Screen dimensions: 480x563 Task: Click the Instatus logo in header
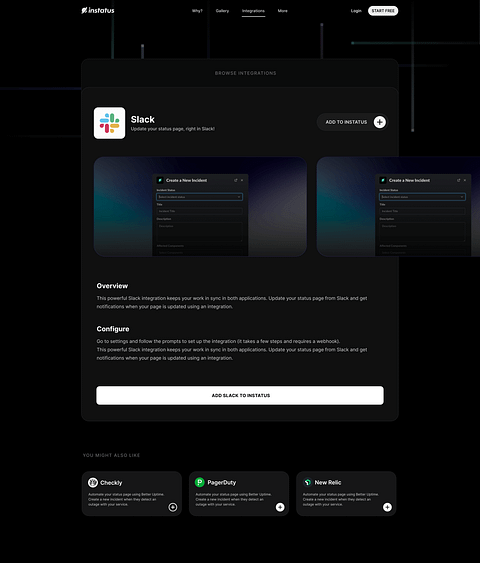(x=98, y=10)
